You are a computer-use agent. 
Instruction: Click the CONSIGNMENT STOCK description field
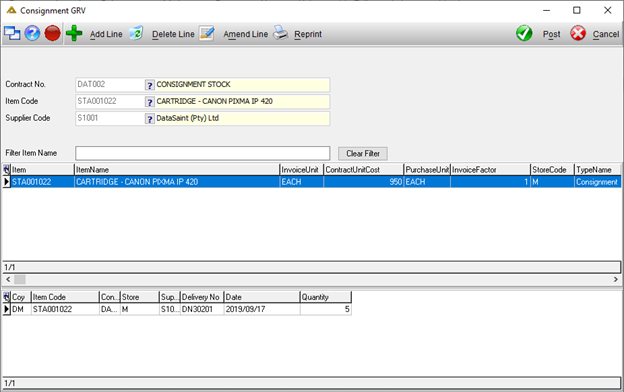242,84
